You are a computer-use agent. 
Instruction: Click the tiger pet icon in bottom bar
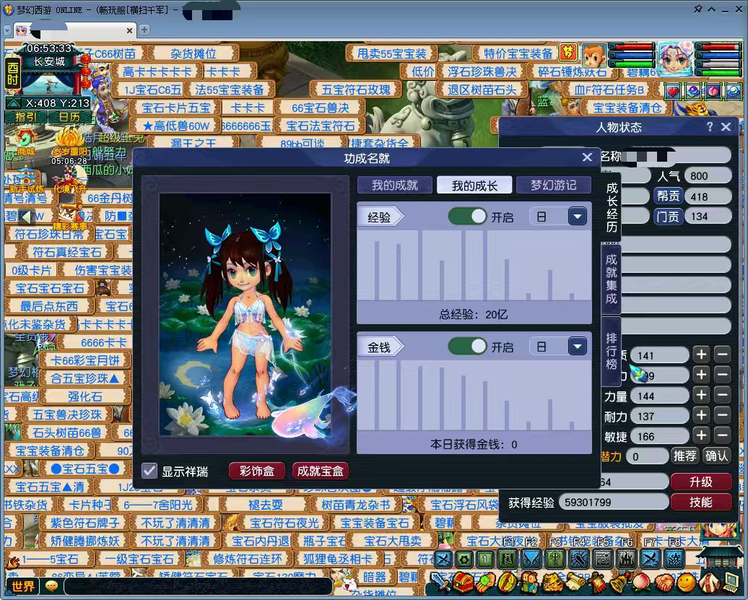tap(553, 582)
